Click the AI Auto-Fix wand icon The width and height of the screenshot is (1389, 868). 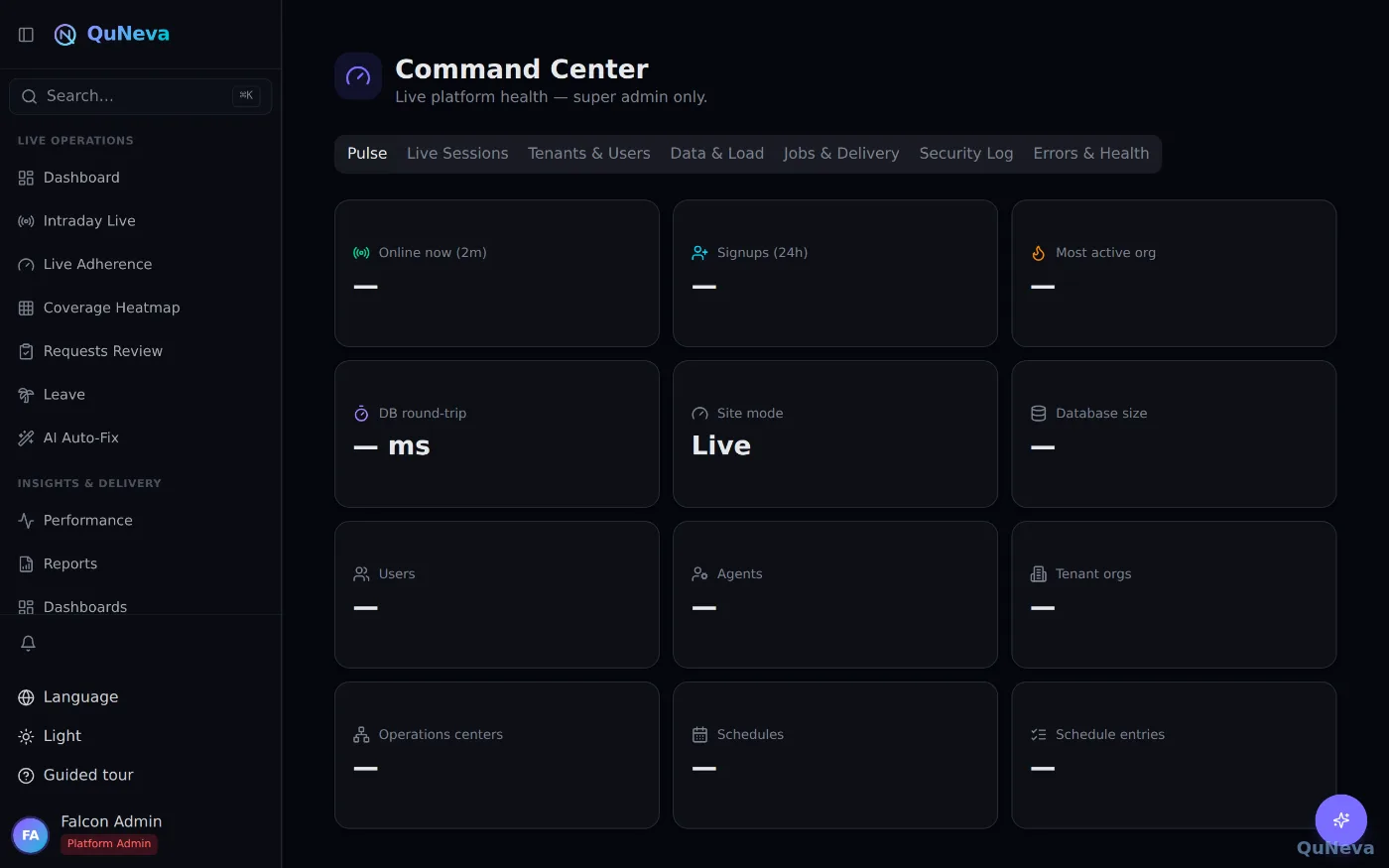pos(26,437)
